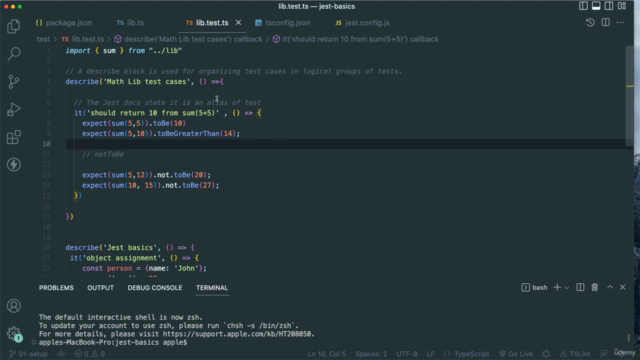Image resolution: width=640 pixels, height=360 pixels.
Task: Kill the terminal with trash icon
Action: click(x=595, y=287)
